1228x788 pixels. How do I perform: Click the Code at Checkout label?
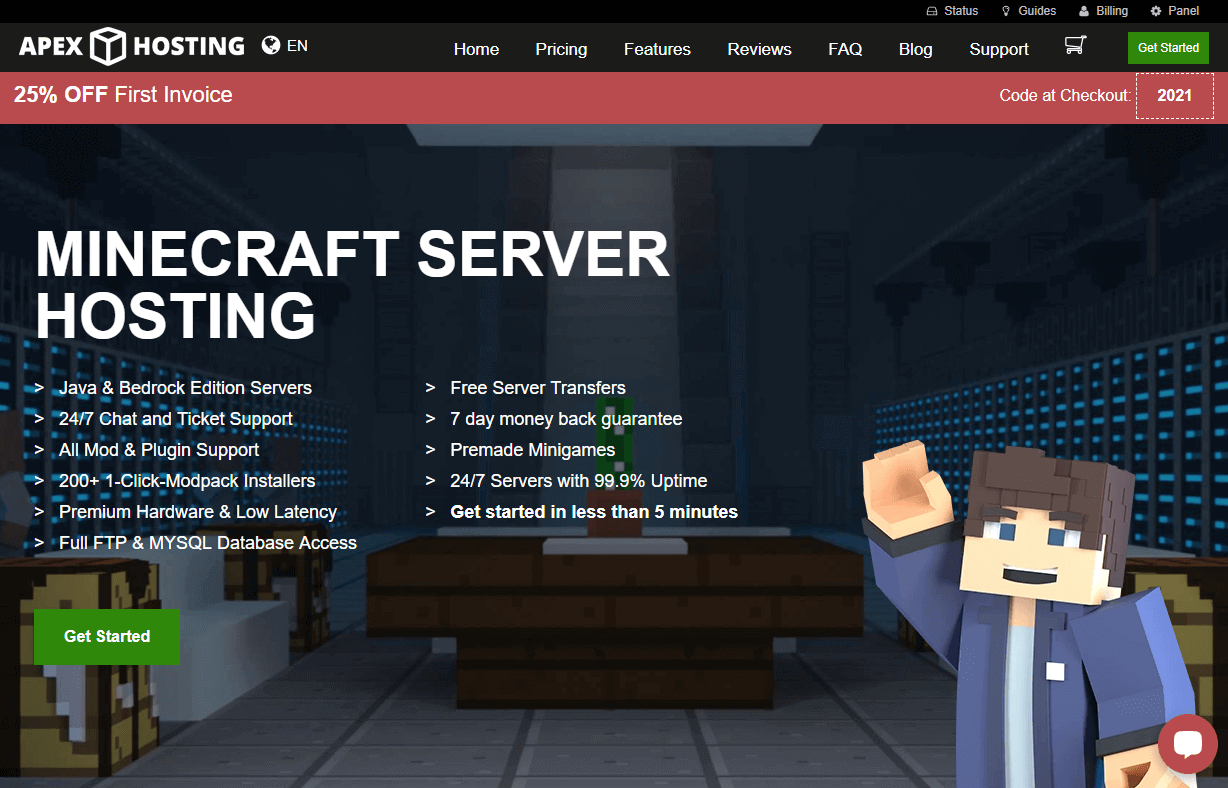pos(1065,96)
